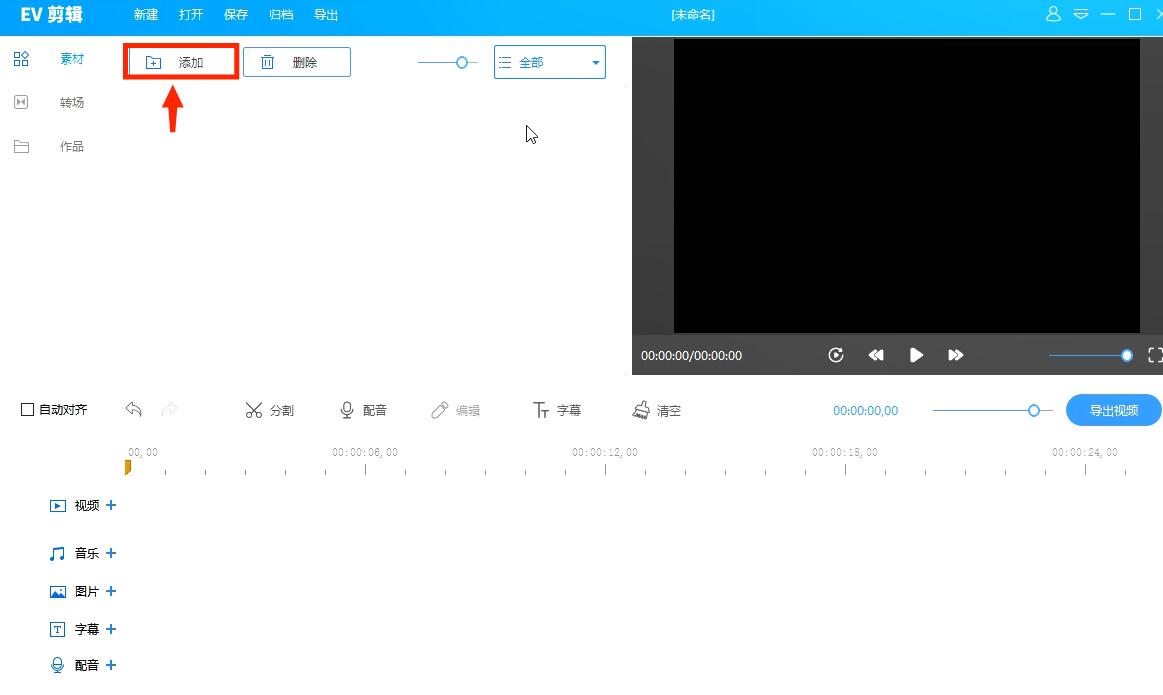This screenshot has height=695, width=1163.
Task: Toggle fullscreen preview icon
Action: tap(1155, 355)
